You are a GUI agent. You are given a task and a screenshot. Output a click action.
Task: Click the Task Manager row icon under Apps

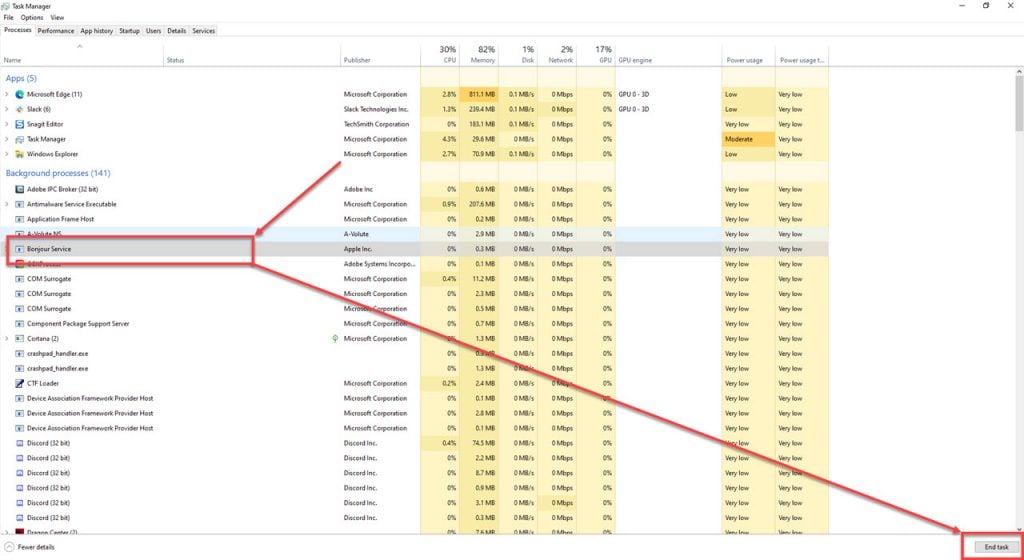click(20, 140)
